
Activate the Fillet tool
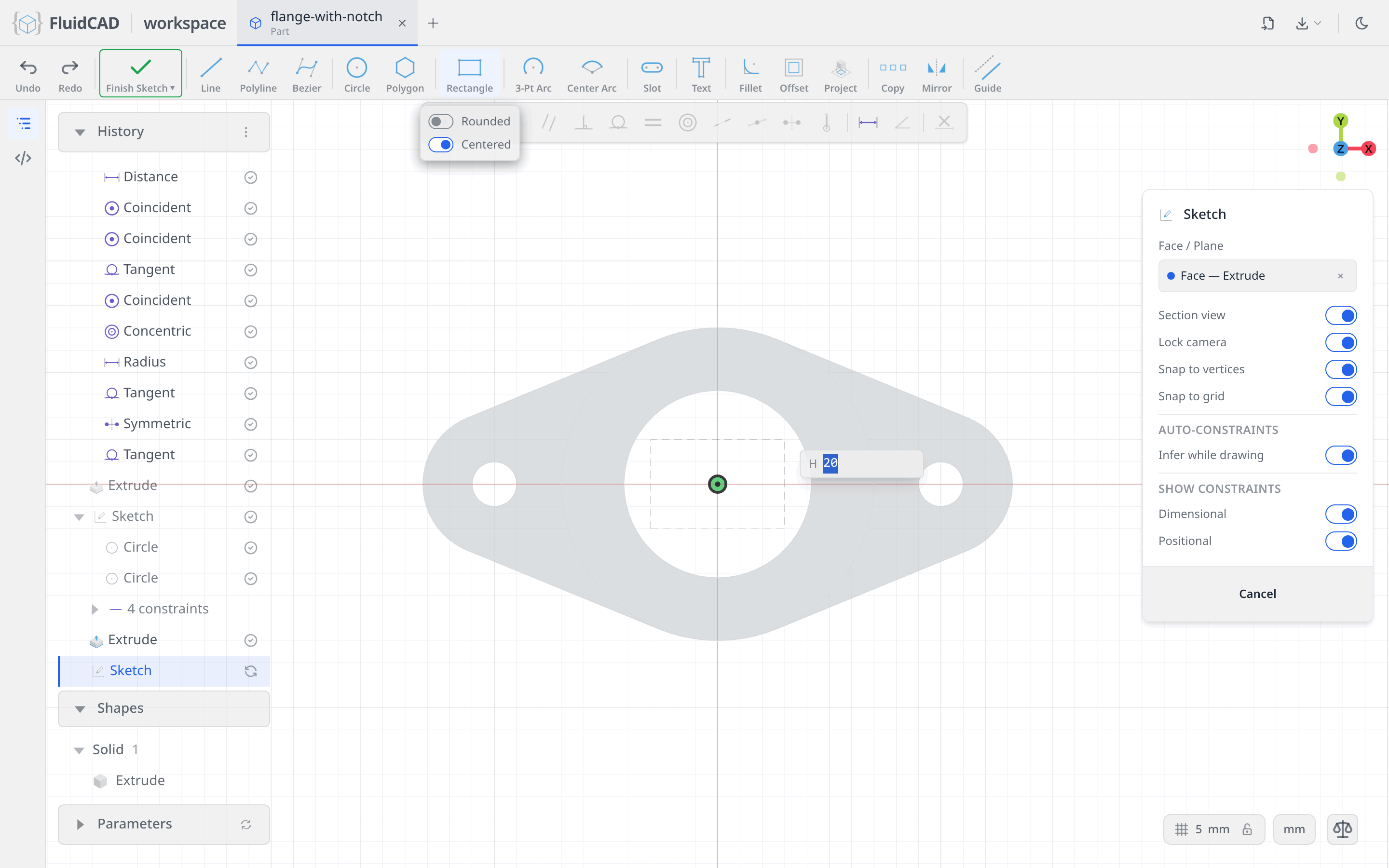[750, 75]
